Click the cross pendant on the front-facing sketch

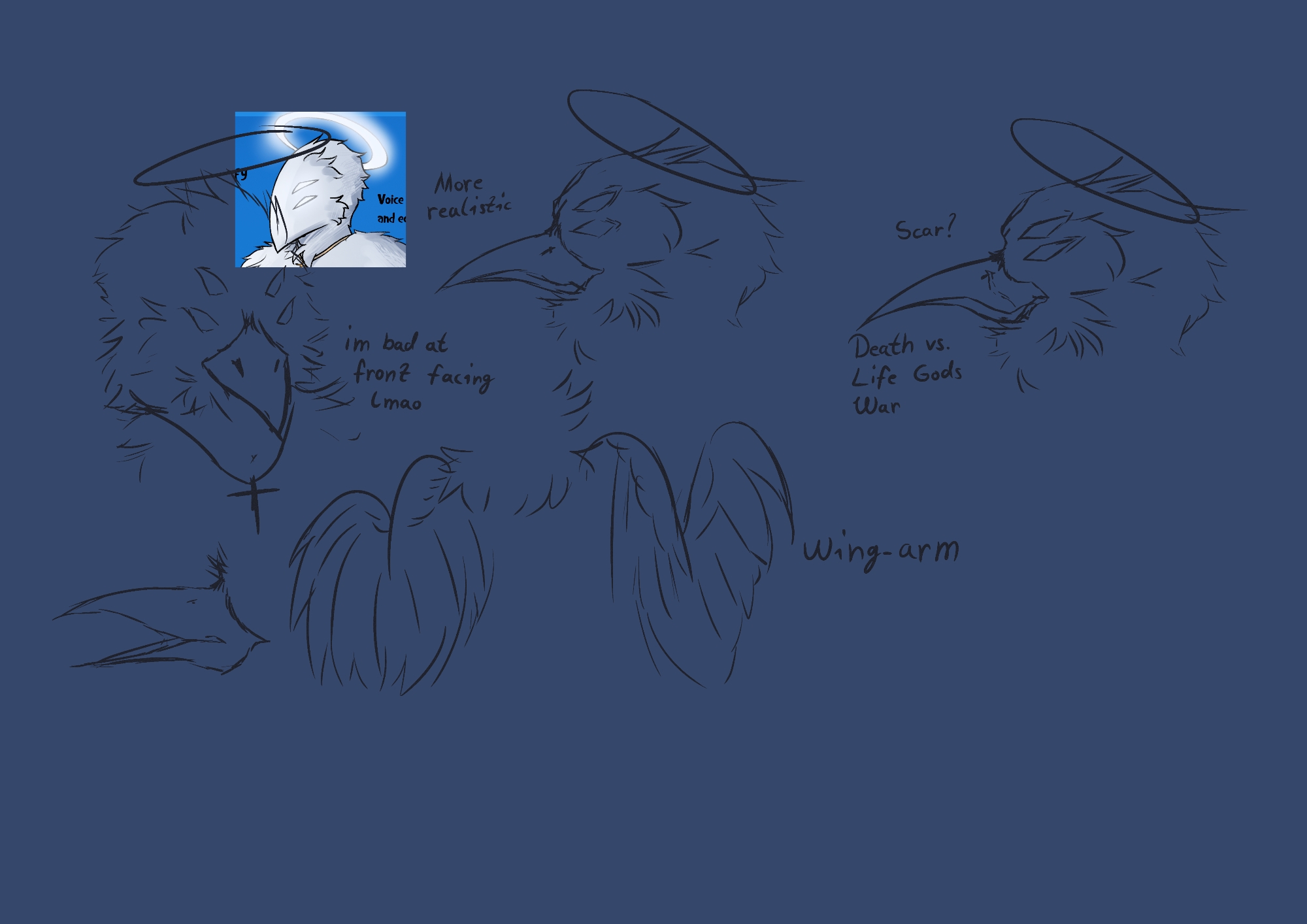click(x=254, y=497)
